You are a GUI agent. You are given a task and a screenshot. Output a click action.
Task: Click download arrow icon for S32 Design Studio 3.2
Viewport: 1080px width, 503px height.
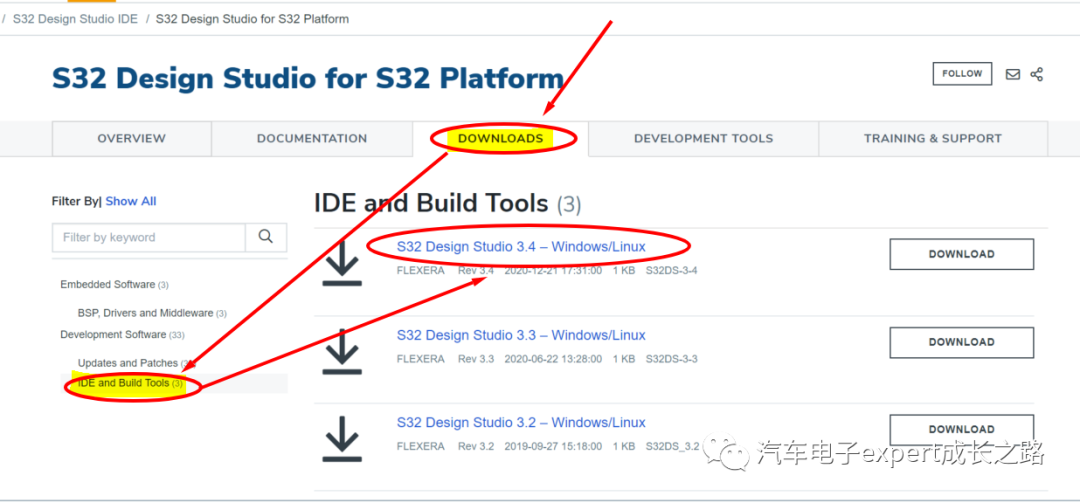pos(342,439)
